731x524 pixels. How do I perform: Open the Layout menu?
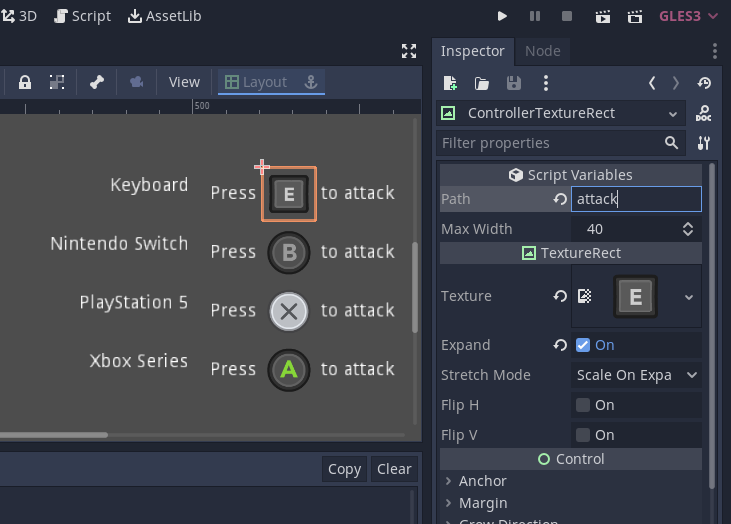(x=256, y=82)
